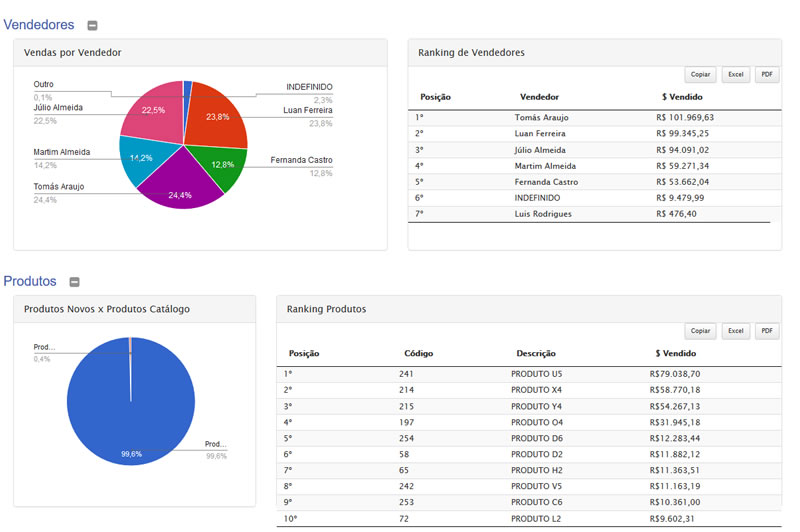The image size is (800, 532).
Task: Select the PRODUTO U5 table row
Action: point(528,374)
